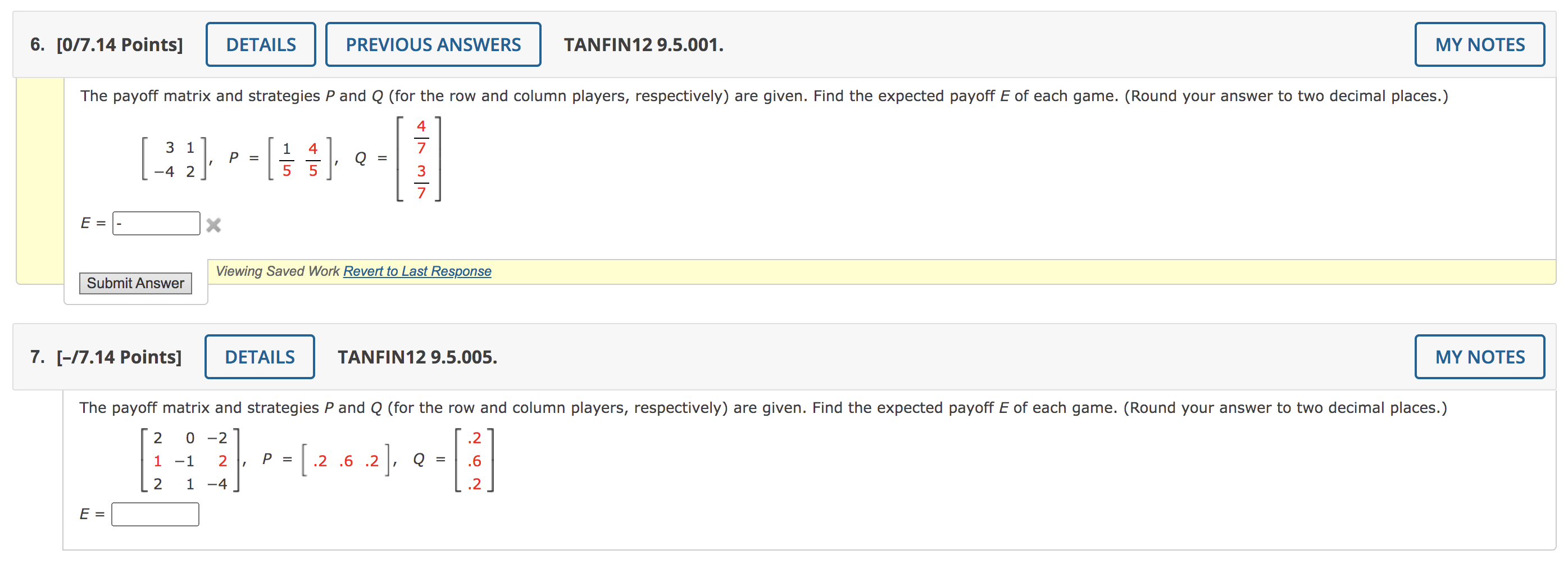Click the payoff matrix image in question 7
The image size is (1568, 568).
(189, 461)
